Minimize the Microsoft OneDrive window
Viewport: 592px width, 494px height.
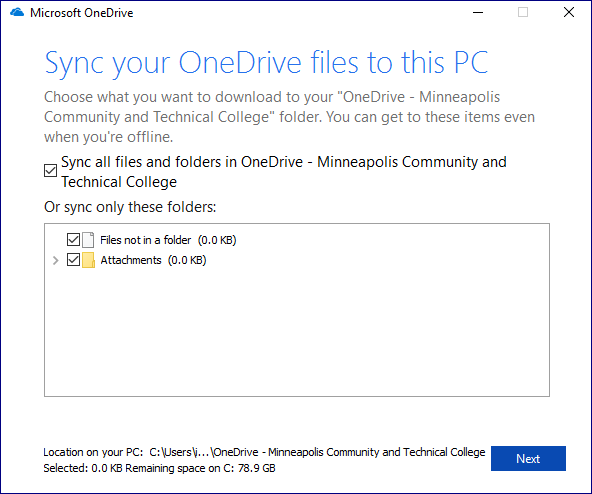(x=478, y=12)
